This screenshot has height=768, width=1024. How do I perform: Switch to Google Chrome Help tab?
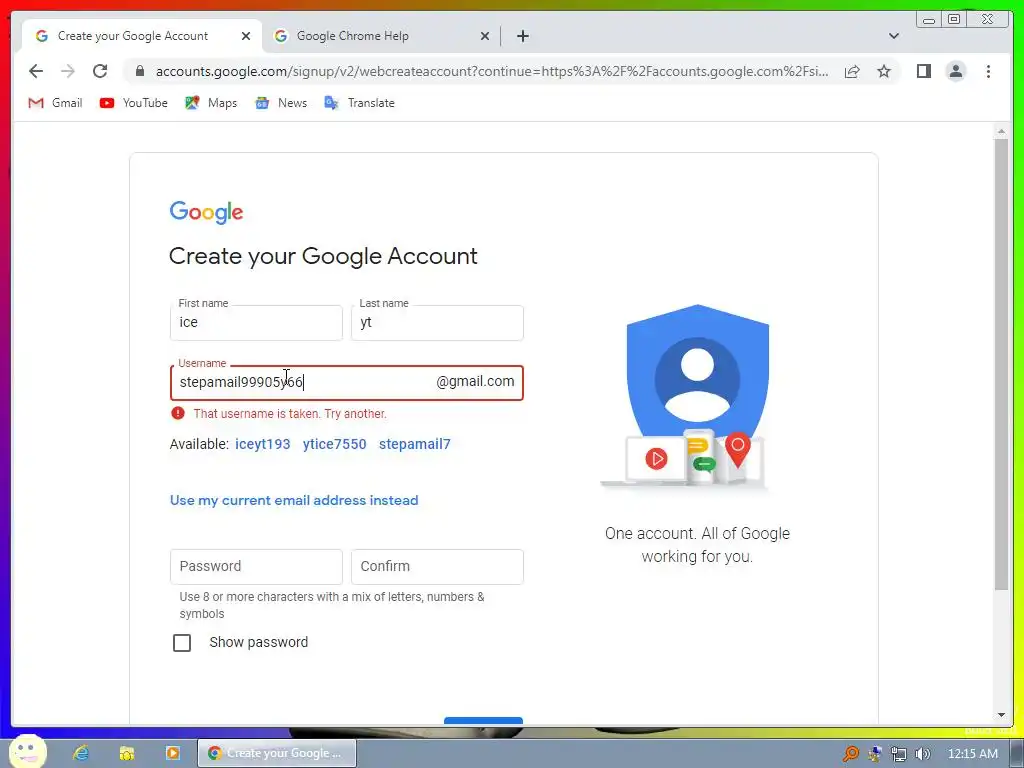381,36
